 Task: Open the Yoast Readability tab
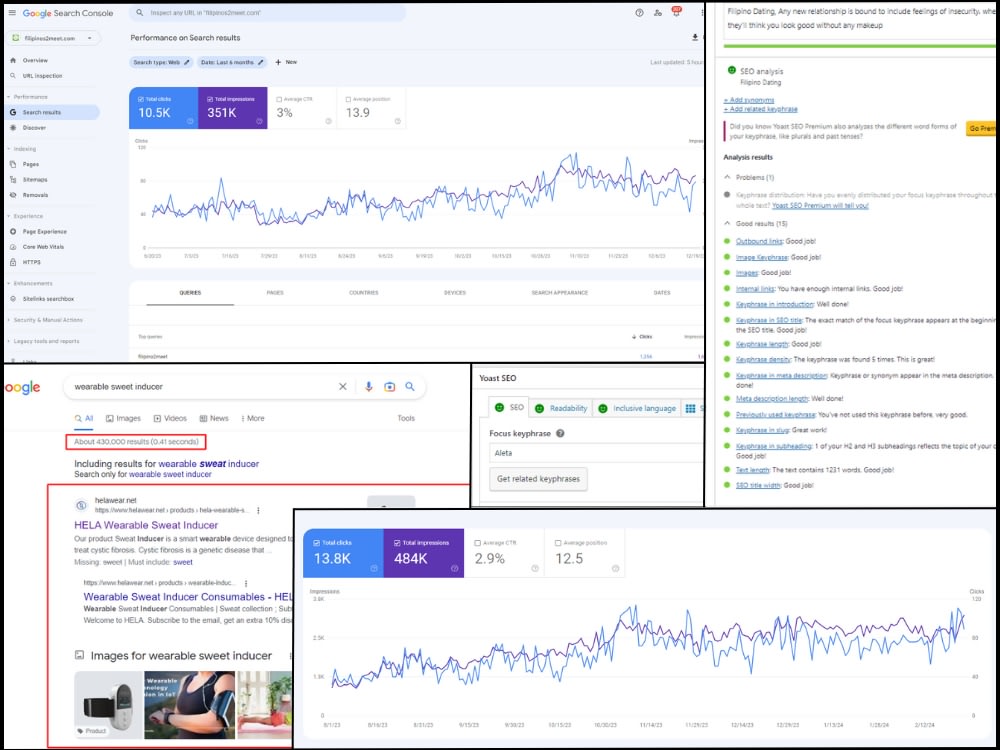point(561,408)
